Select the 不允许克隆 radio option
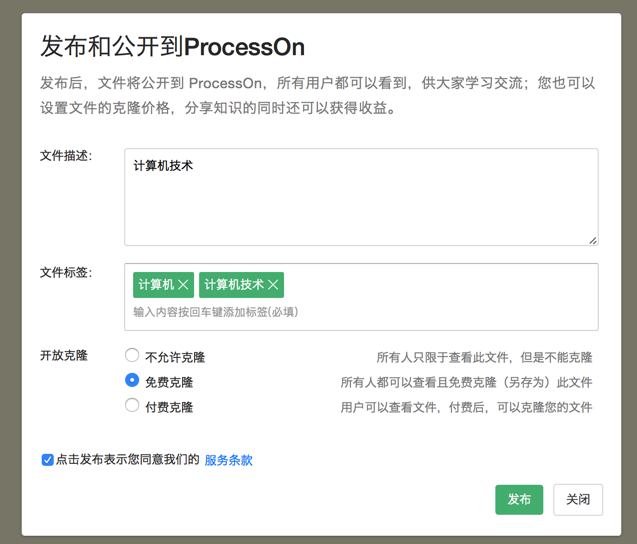 pyautogui.click(x=132, y=356)
